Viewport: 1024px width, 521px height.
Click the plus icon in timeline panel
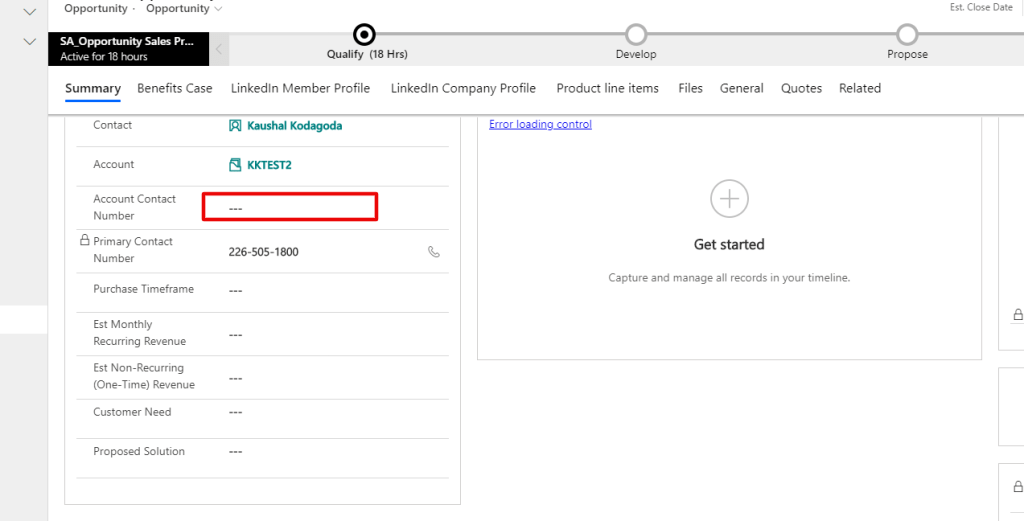729,199
